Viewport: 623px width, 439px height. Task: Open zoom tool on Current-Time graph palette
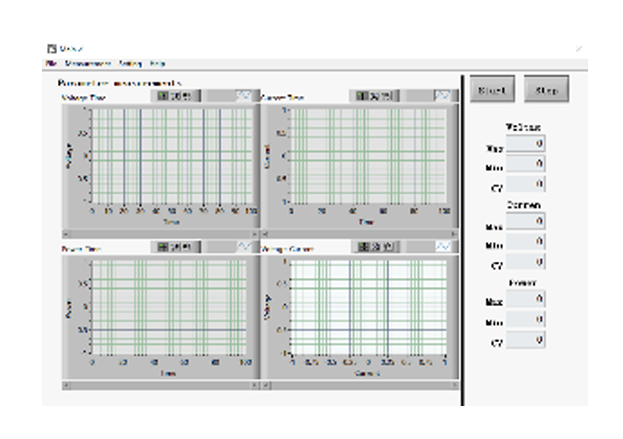(374, 96)
